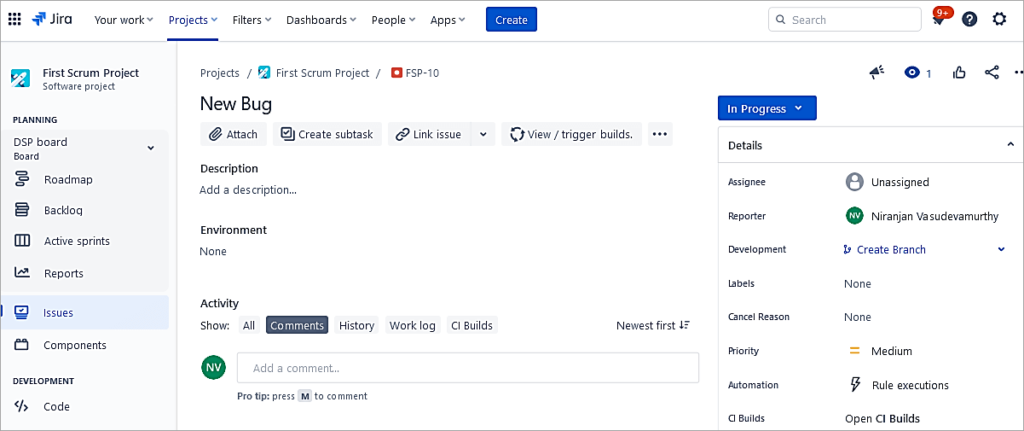Viewport: 1024px width, 431px height.
Task: Toggle Newest first sort order
Action: pyautogui.click(x=653, y=325)
